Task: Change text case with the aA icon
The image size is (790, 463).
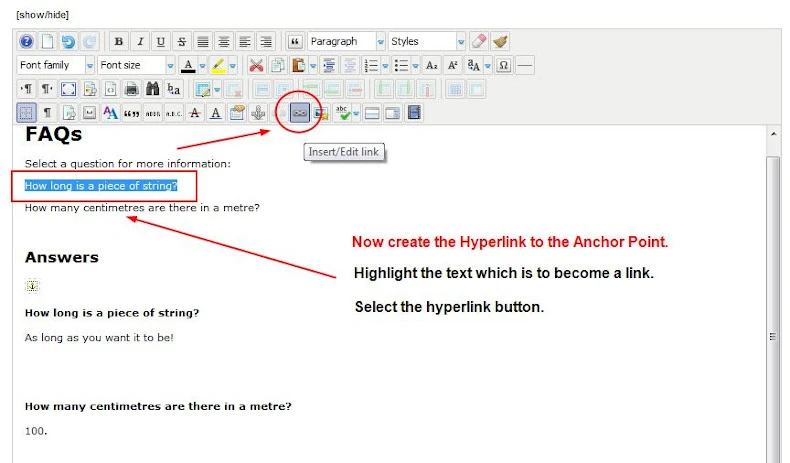Action: (474, 65)
